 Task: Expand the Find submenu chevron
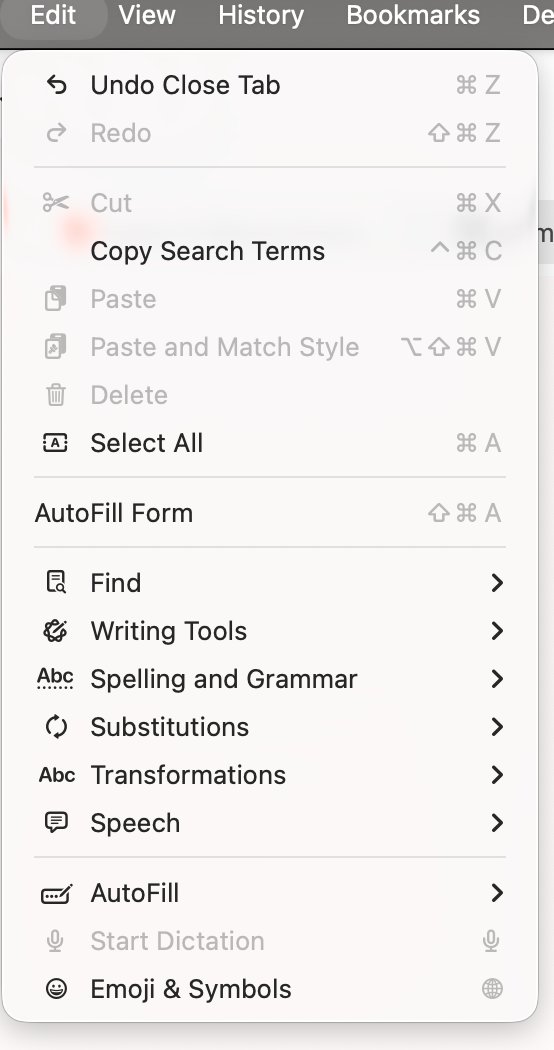(x=496, y=583)
